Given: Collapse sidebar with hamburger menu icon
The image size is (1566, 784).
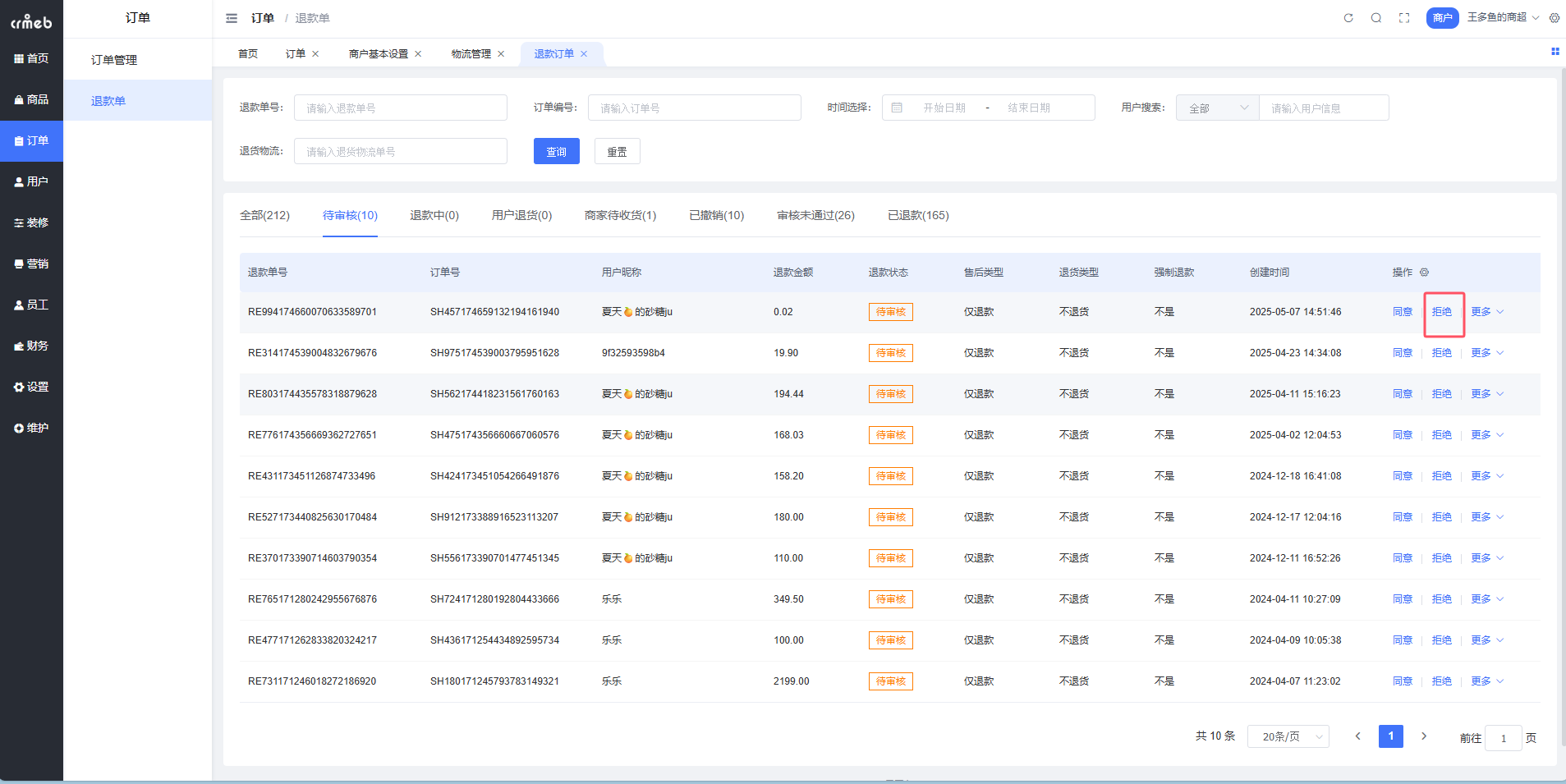Looking at the screenshot, I should pyautogui.click(x=232, y=18).
